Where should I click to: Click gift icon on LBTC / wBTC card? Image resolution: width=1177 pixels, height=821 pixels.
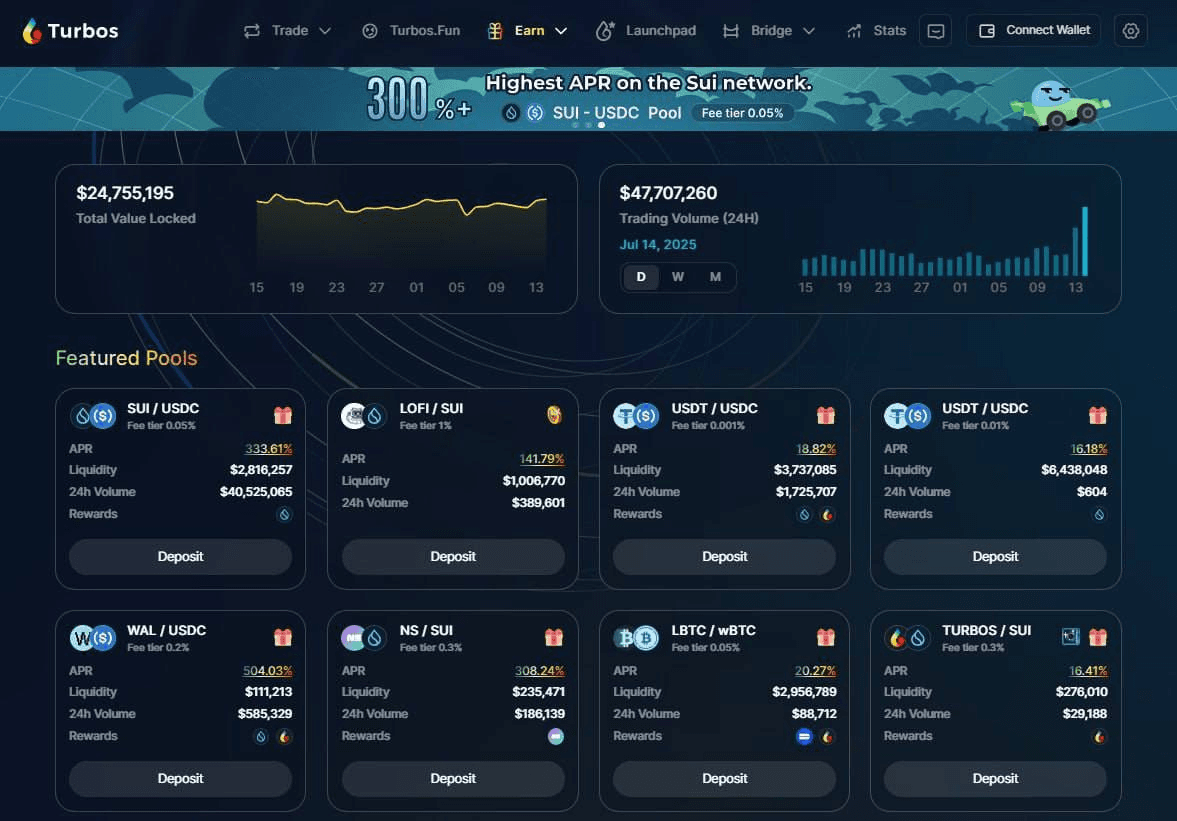[826, 637]
